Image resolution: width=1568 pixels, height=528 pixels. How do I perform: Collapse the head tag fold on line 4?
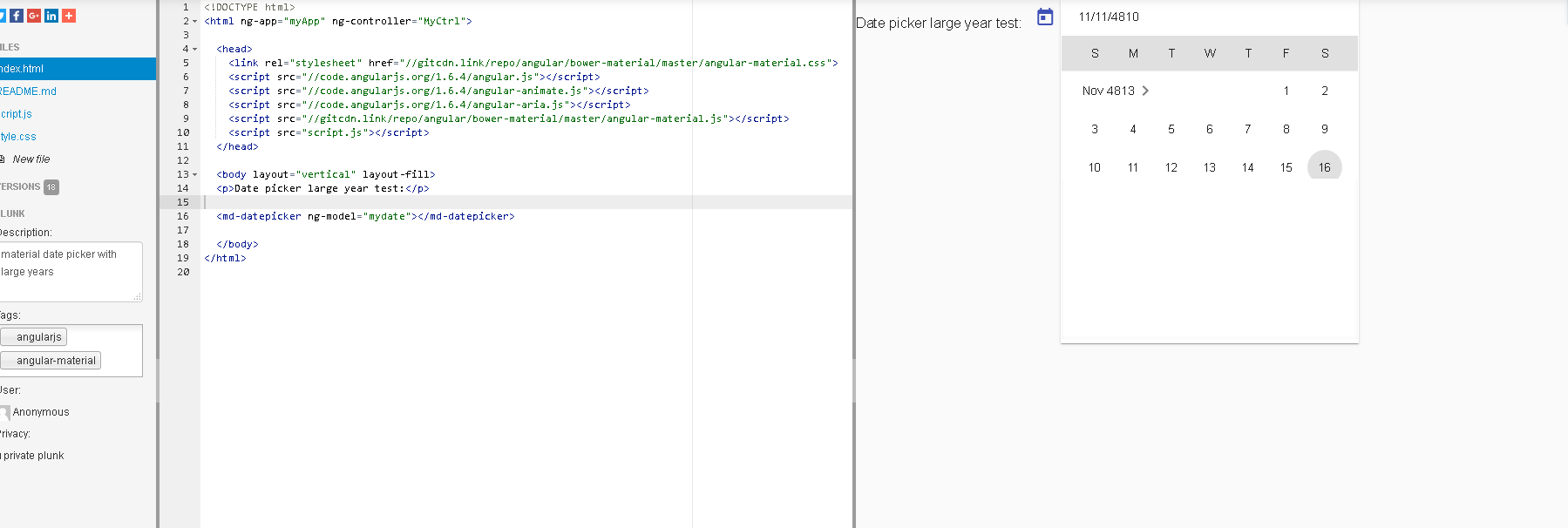[194, 49]
